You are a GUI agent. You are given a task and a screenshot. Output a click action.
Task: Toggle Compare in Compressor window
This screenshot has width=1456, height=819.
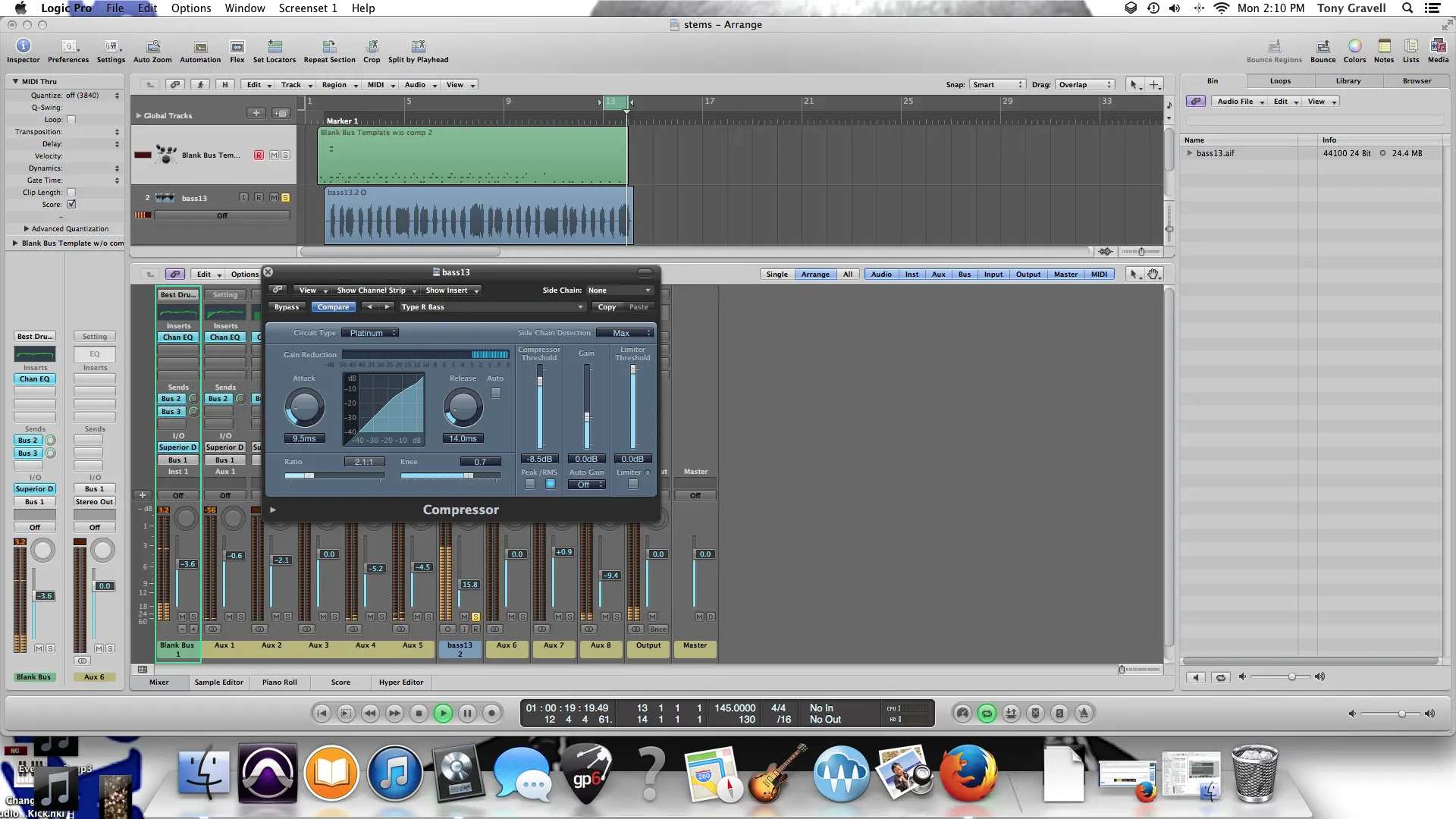point(333,307)
